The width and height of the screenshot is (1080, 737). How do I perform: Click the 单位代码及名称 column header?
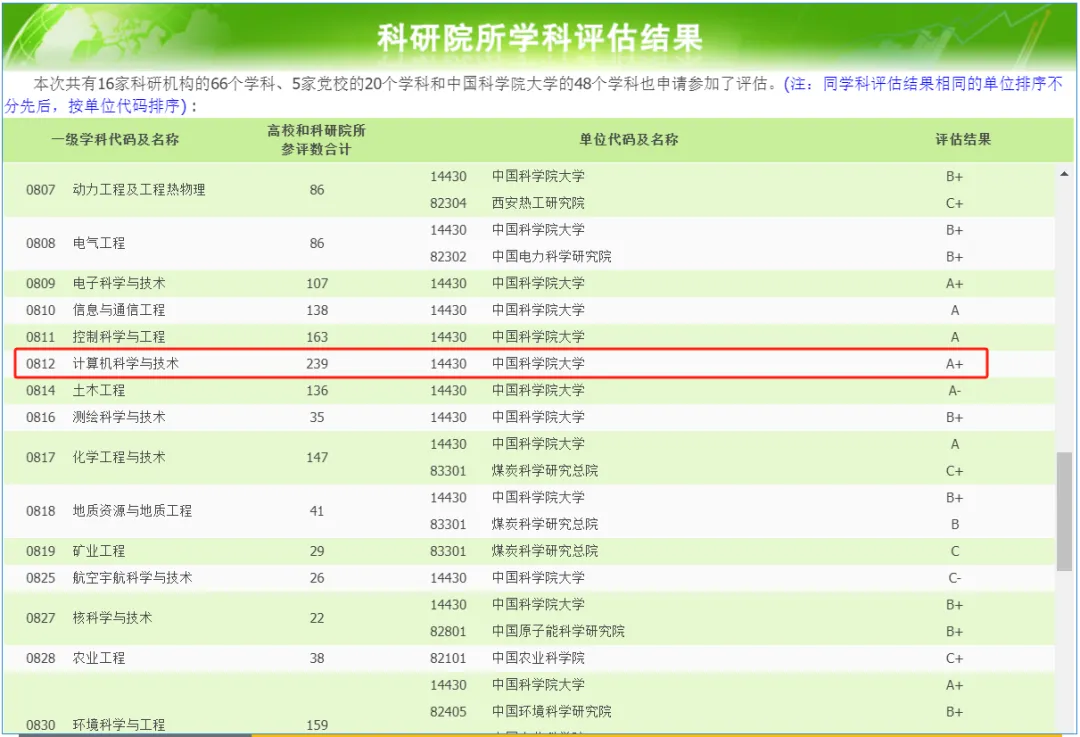629,140
